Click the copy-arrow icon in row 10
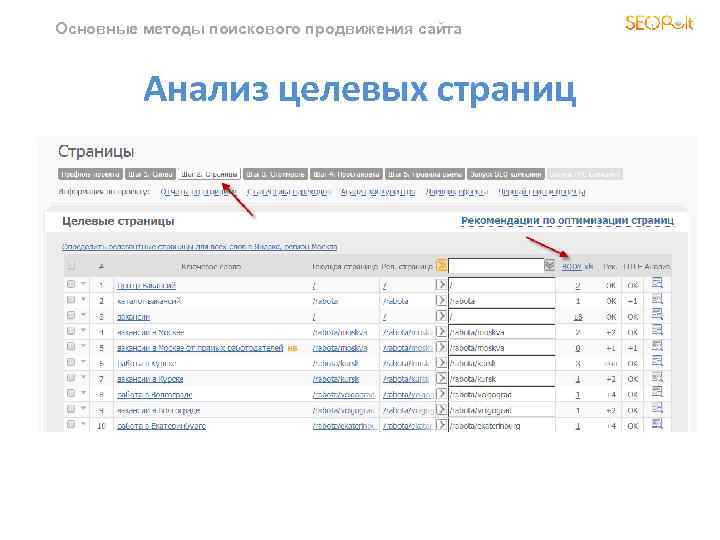Viewport: 720px width, 540px height. [441, 425]
